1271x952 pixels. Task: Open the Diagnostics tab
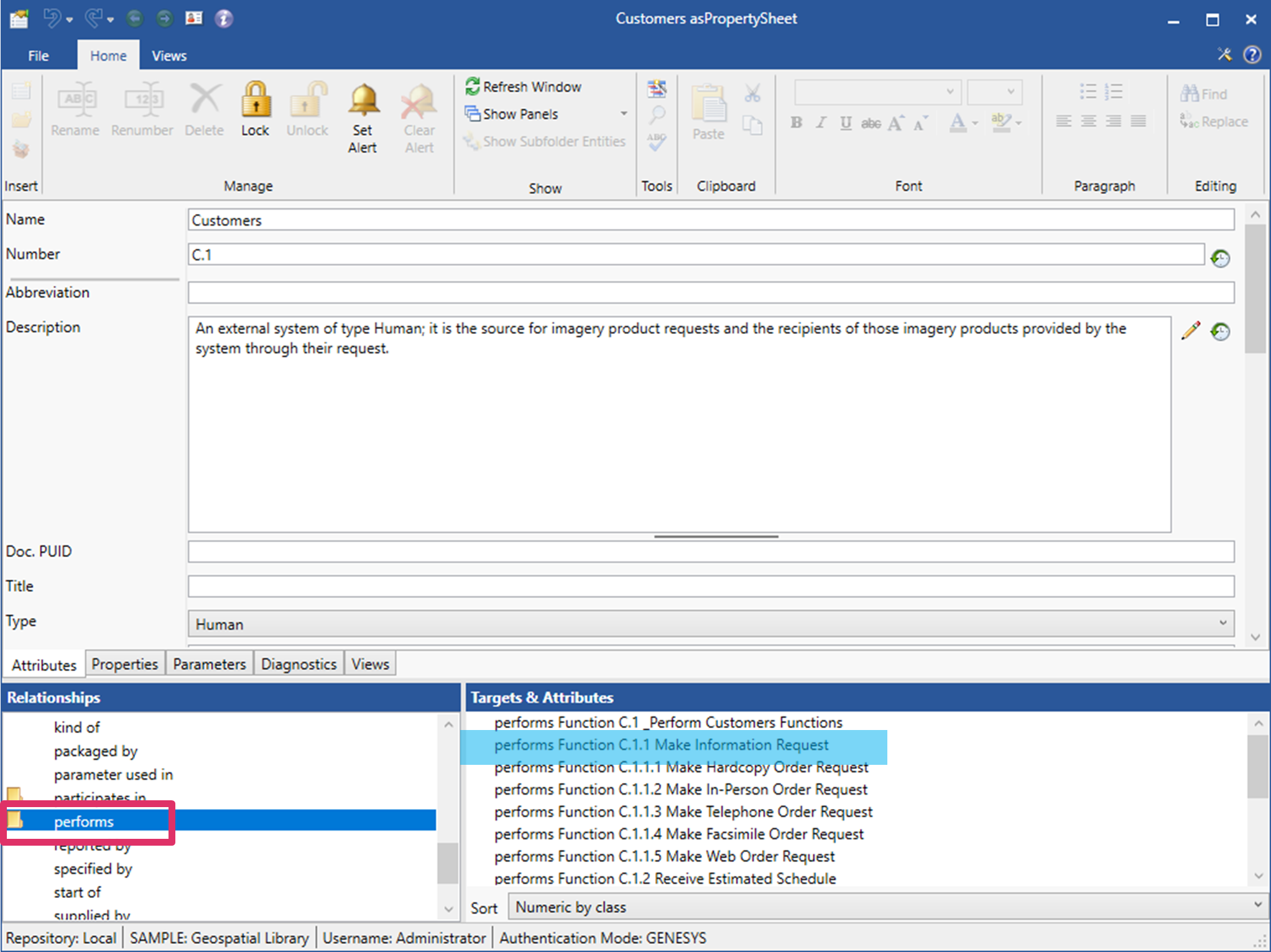[298, 664]
